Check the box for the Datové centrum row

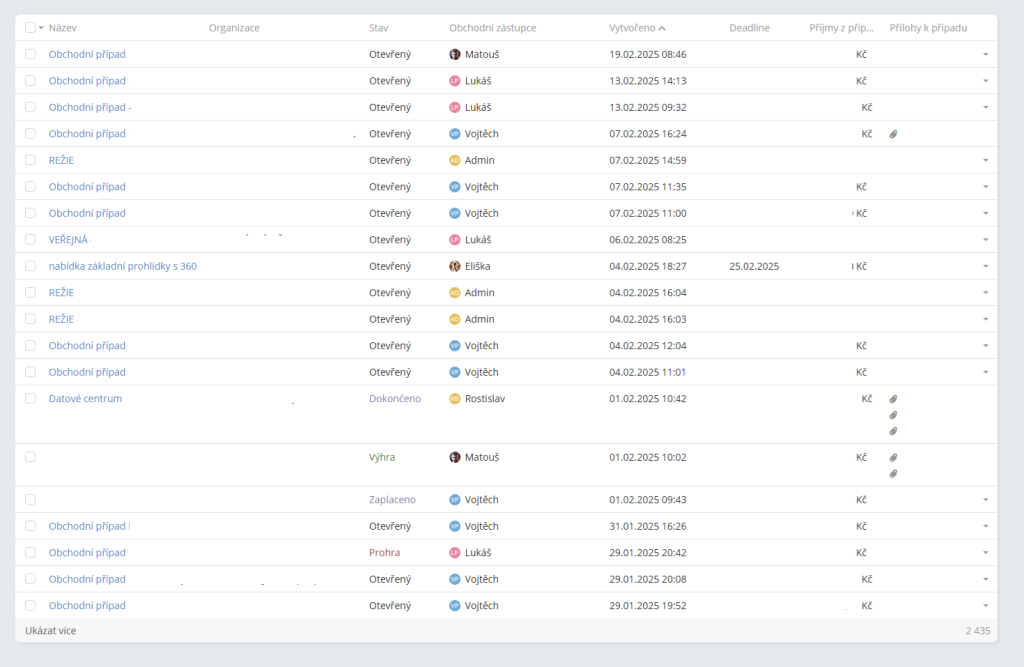pos(30,398)
